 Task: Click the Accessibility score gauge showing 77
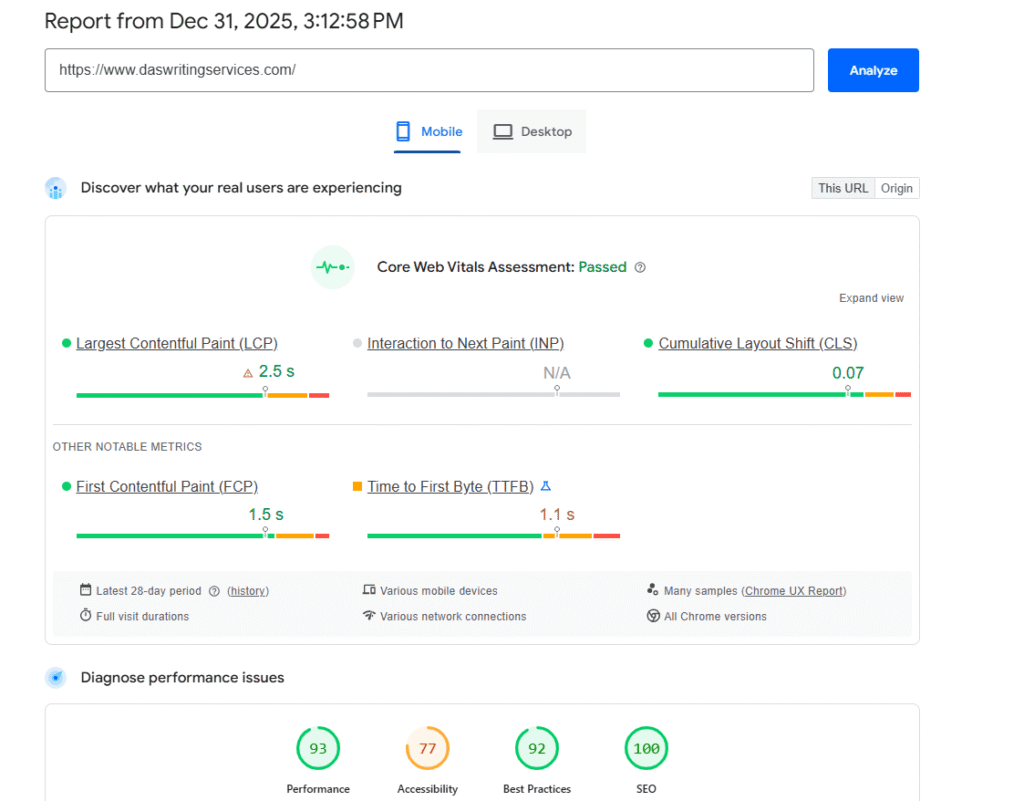427,748
